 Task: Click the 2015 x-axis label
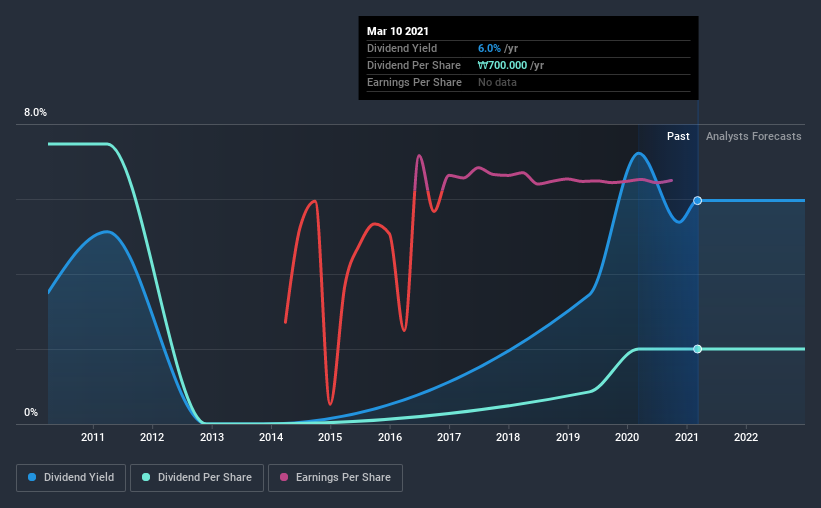pyautogui.click(x=330, y=437)
